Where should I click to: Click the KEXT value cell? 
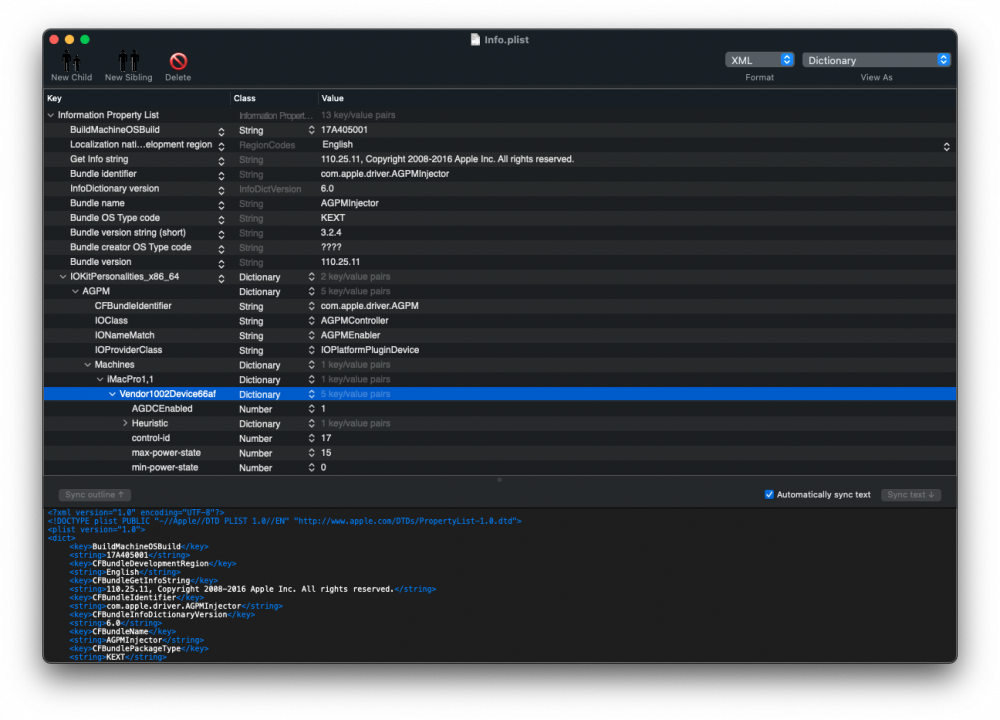[x=333, y=218]
